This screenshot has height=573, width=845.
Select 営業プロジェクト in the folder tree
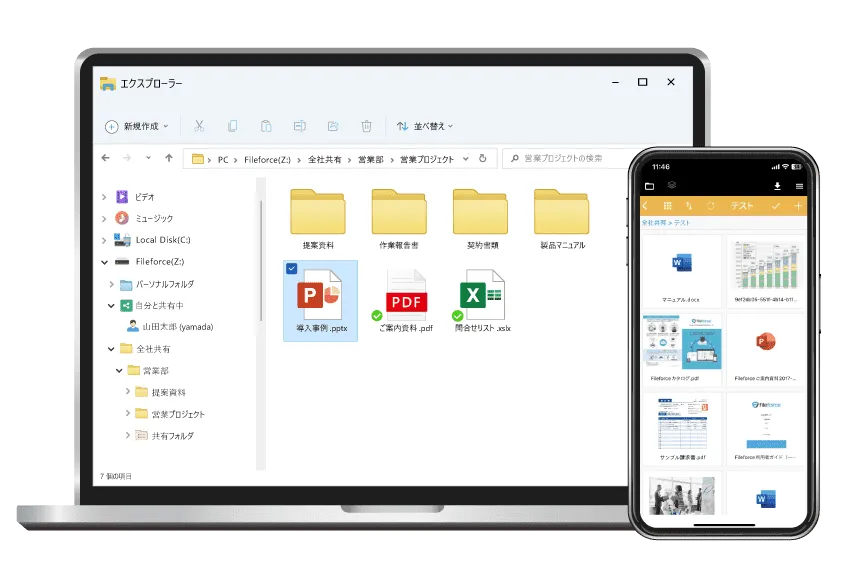(177, 414)
